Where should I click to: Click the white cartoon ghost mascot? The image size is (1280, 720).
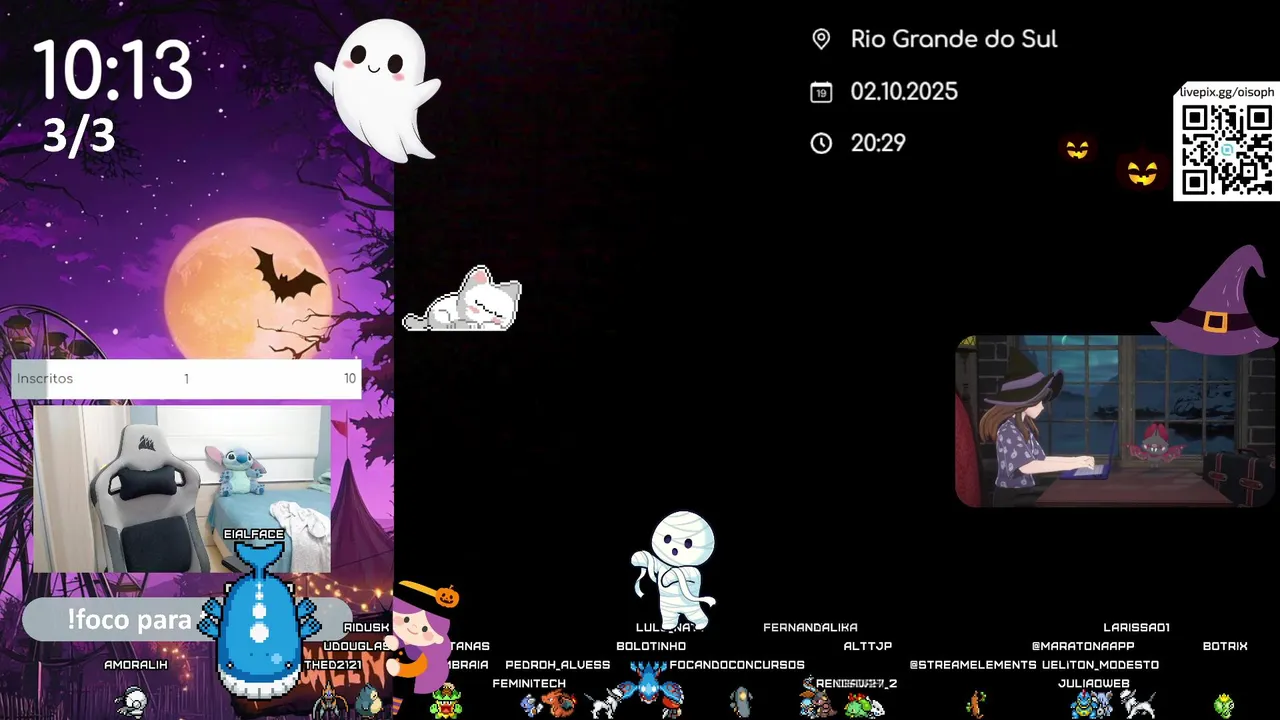378,90
